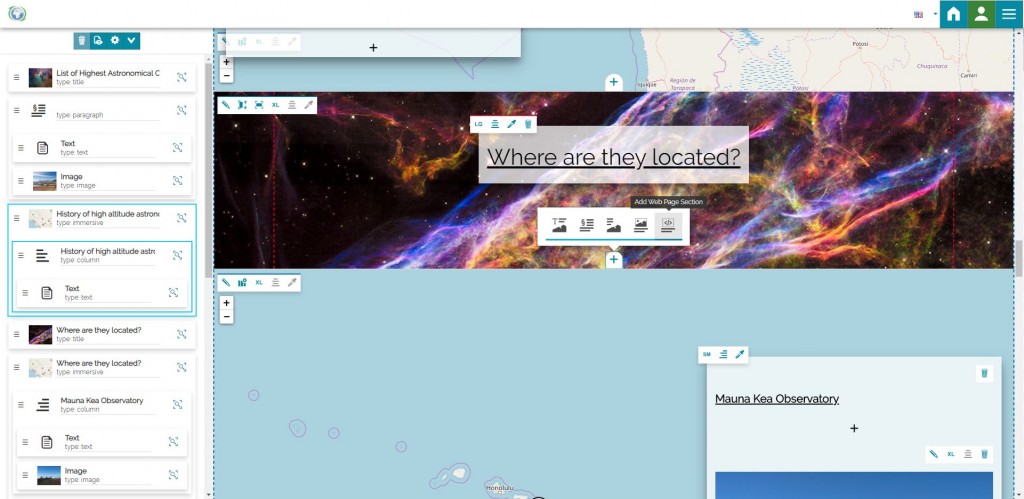Screen dimensions: 1024x499
Task: Pick the eyedropper theme tool on the title toolbar
Action: point(512,124)
